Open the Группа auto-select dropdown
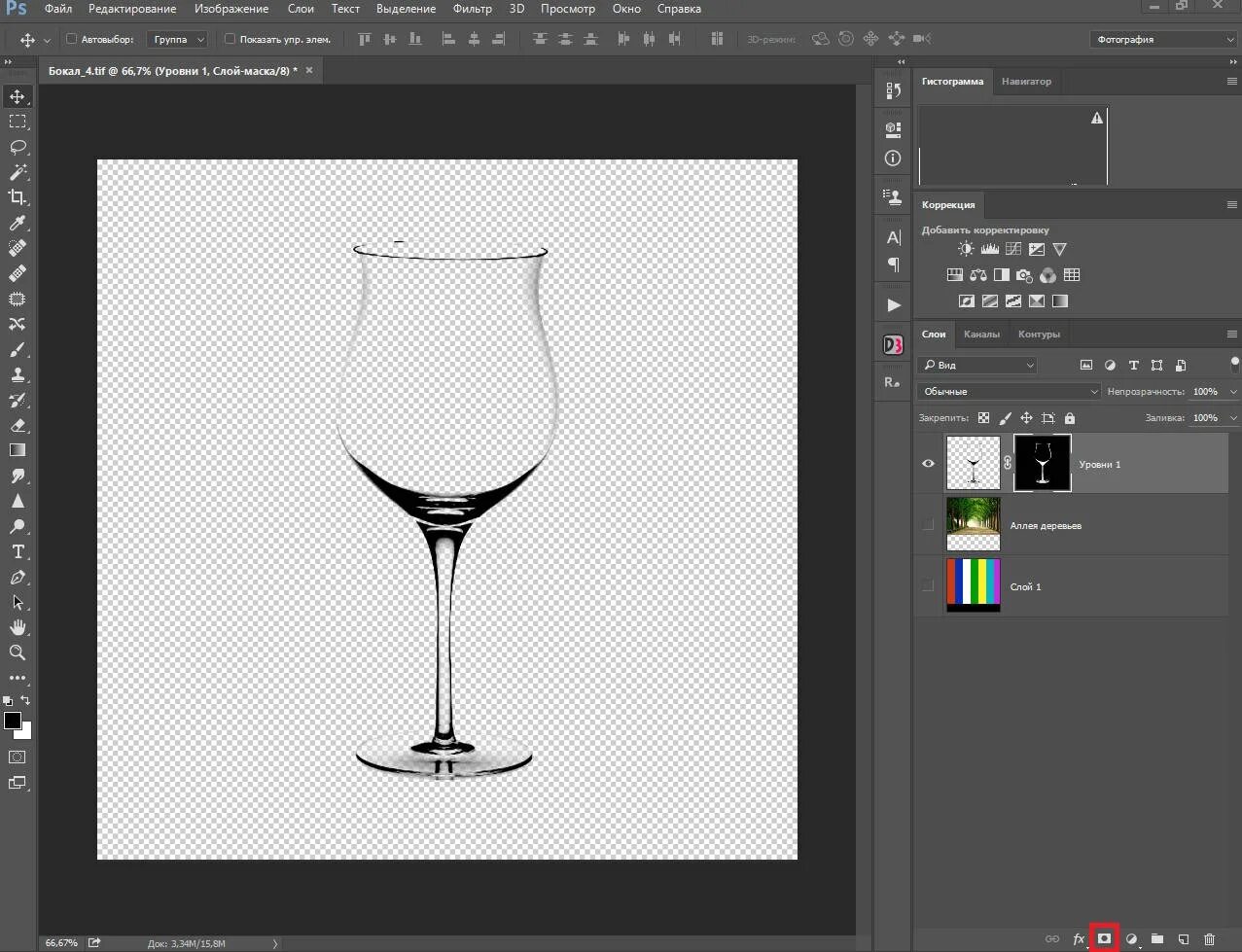The height and width of the screenshot is (952, 1242). (x=178, y=39)
